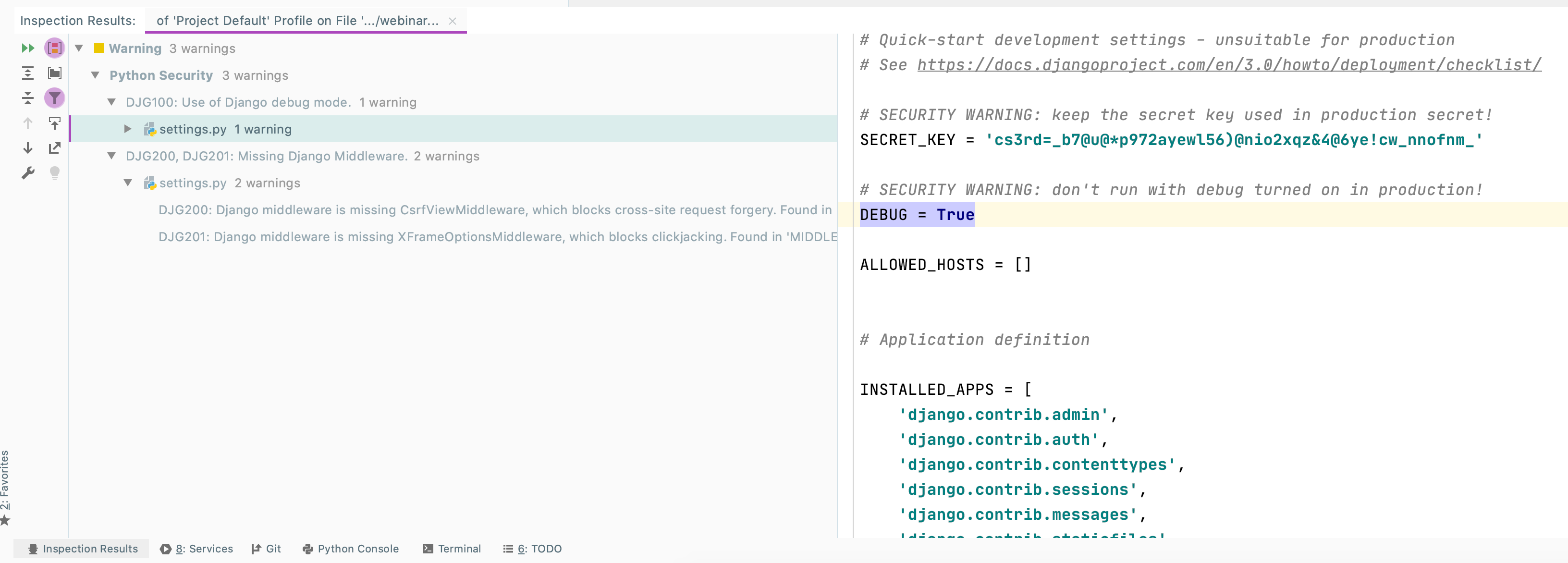This screenshot has height=563, width=1568.
Task: Expand settings.py 1 warning node
Action: [x=128, y=129]
